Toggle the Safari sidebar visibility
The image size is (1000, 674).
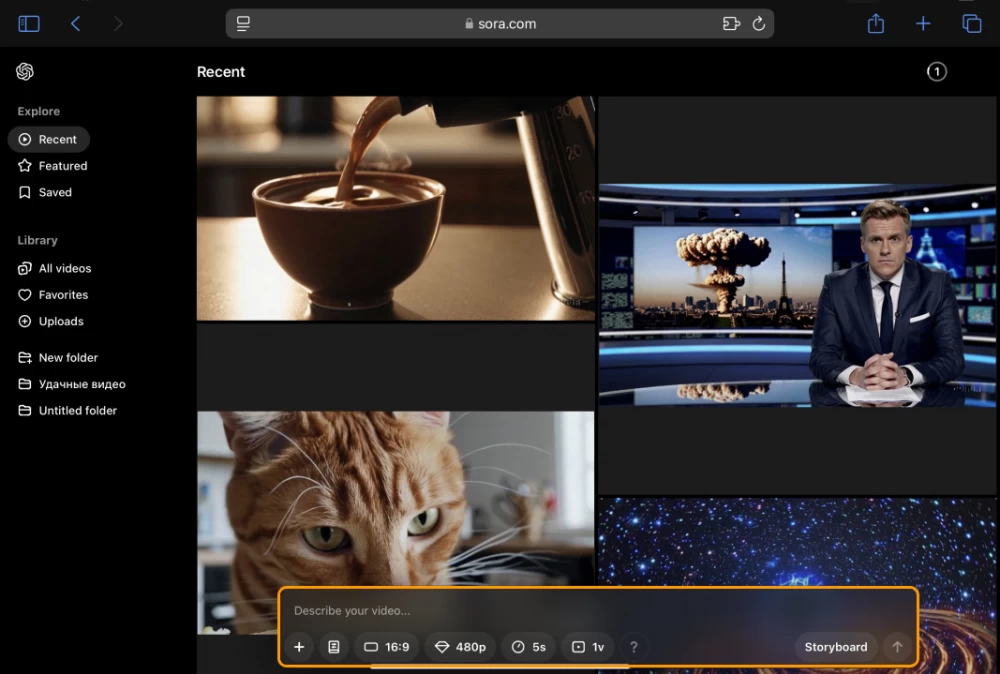(x=29, y=23)
